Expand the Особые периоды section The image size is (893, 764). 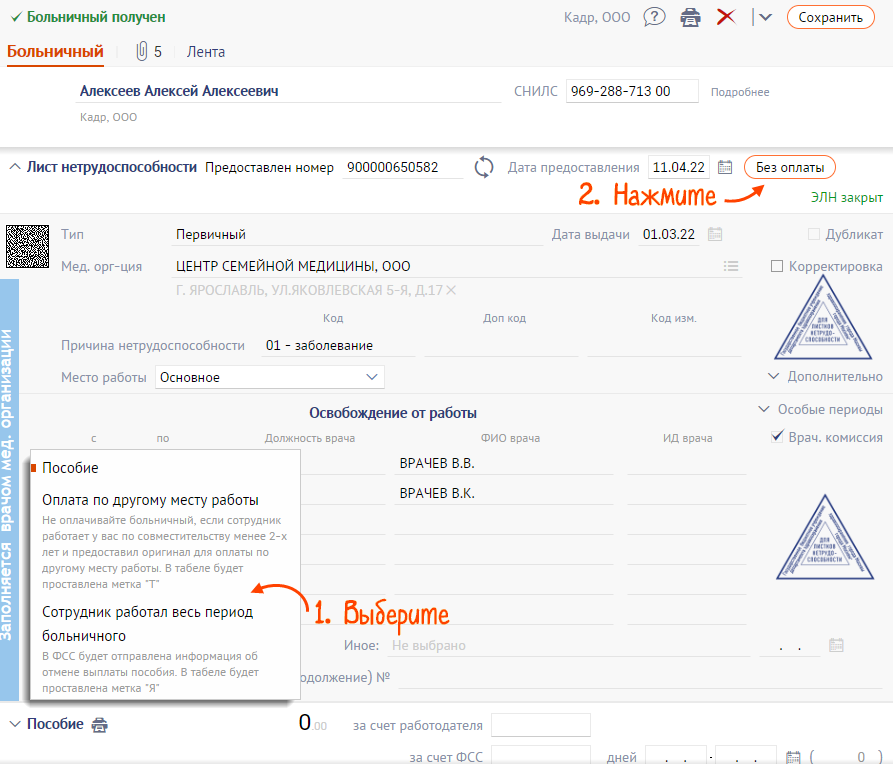tap(820, 410)
